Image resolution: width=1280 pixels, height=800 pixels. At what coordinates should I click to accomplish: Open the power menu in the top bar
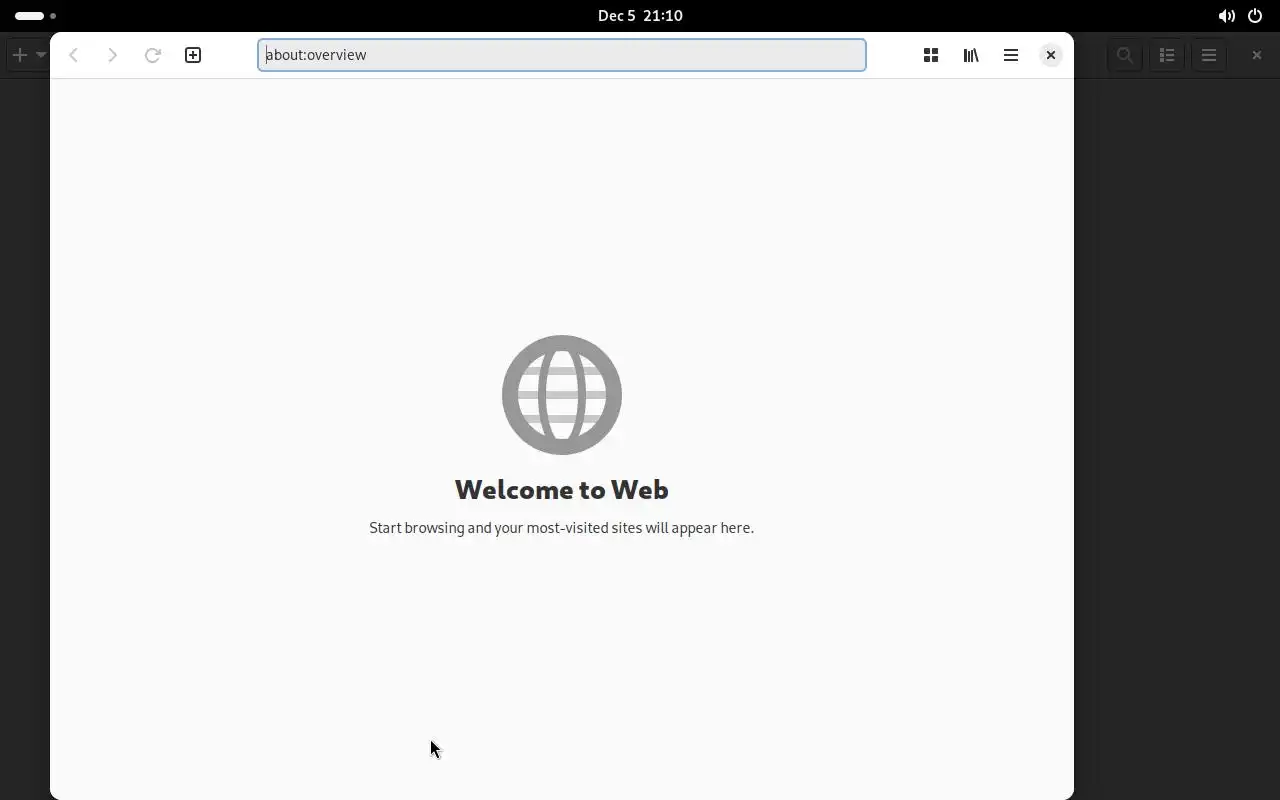(x=1255, y=16)
